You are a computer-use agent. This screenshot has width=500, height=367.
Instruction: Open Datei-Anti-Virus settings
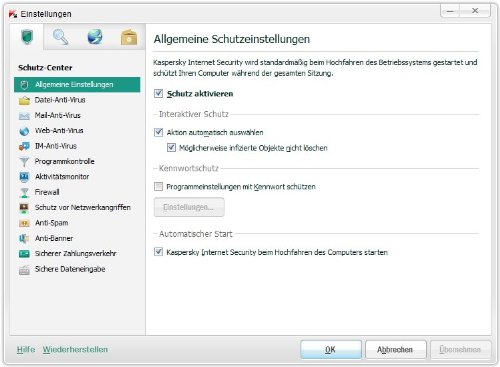pos(60,100)
